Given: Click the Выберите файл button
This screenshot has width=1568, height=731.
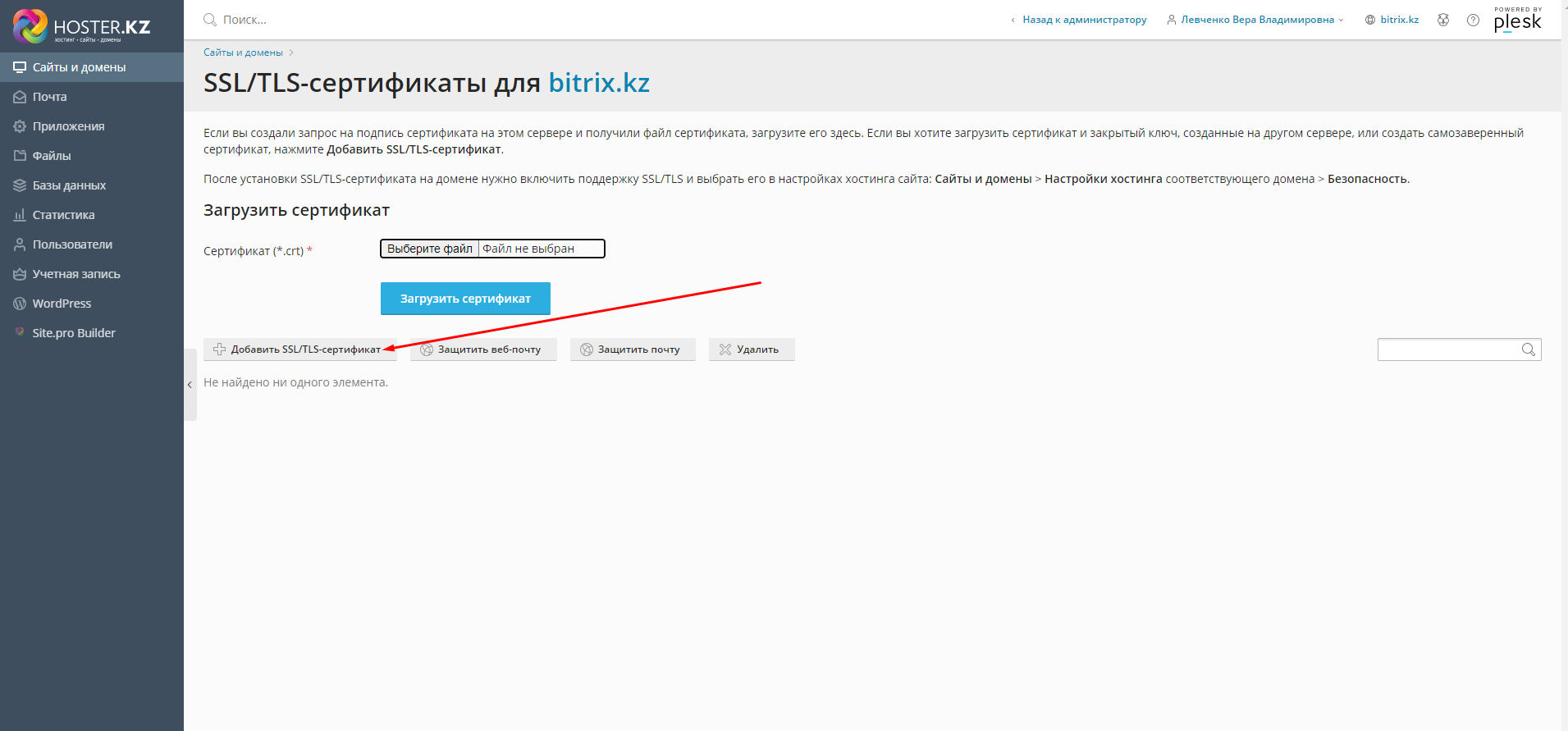Looking at the screenshot, I should point(430,249).
